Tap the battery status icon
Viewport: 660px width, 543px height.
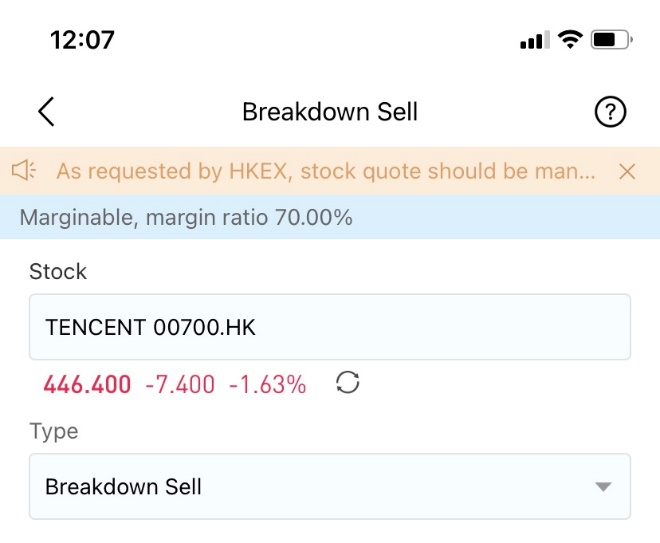click(611, 40)
